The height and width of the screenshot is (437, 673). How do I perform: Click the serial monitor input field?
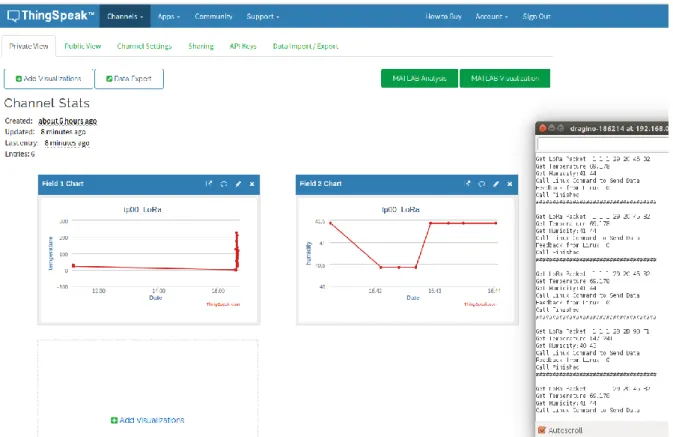coord(603,144)
